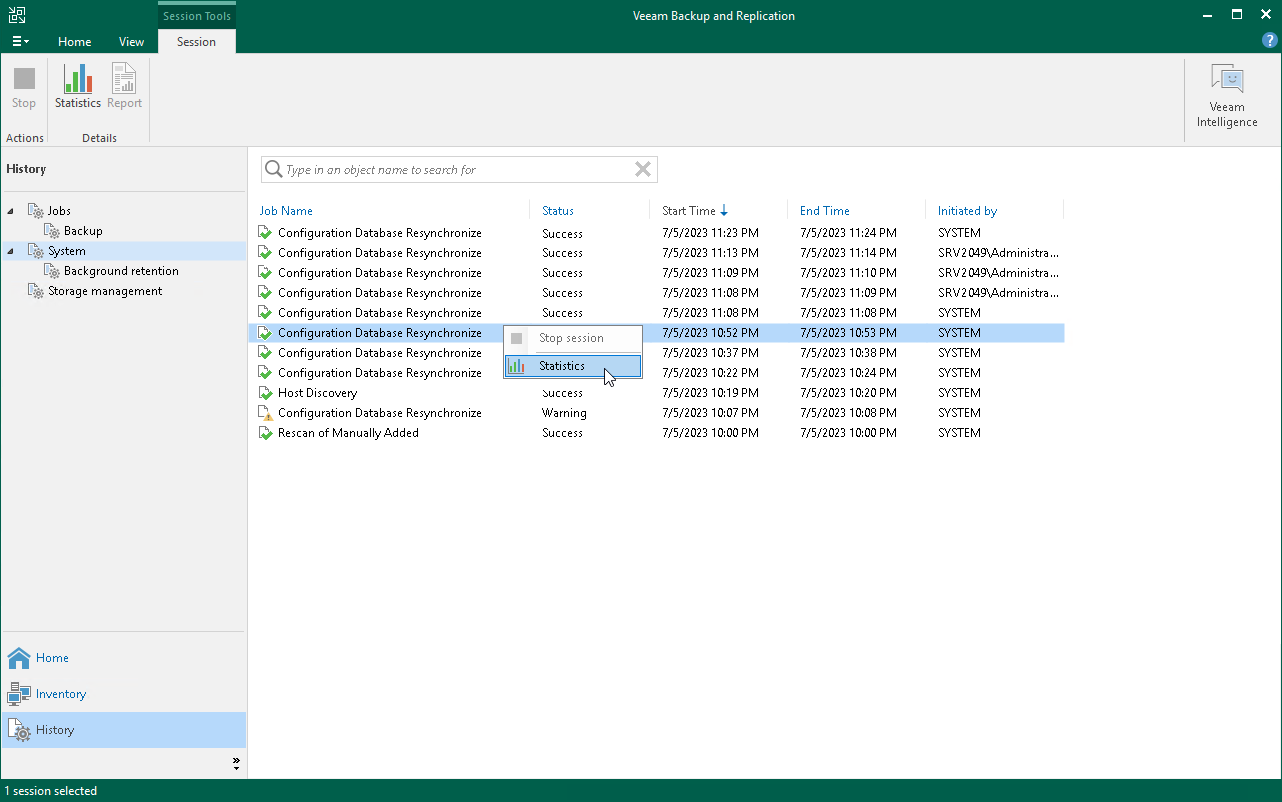Click the "1 session selected" status bar text
Image resolution: width=1282 pixels, height=802 pixels.
tap(51, 791)
